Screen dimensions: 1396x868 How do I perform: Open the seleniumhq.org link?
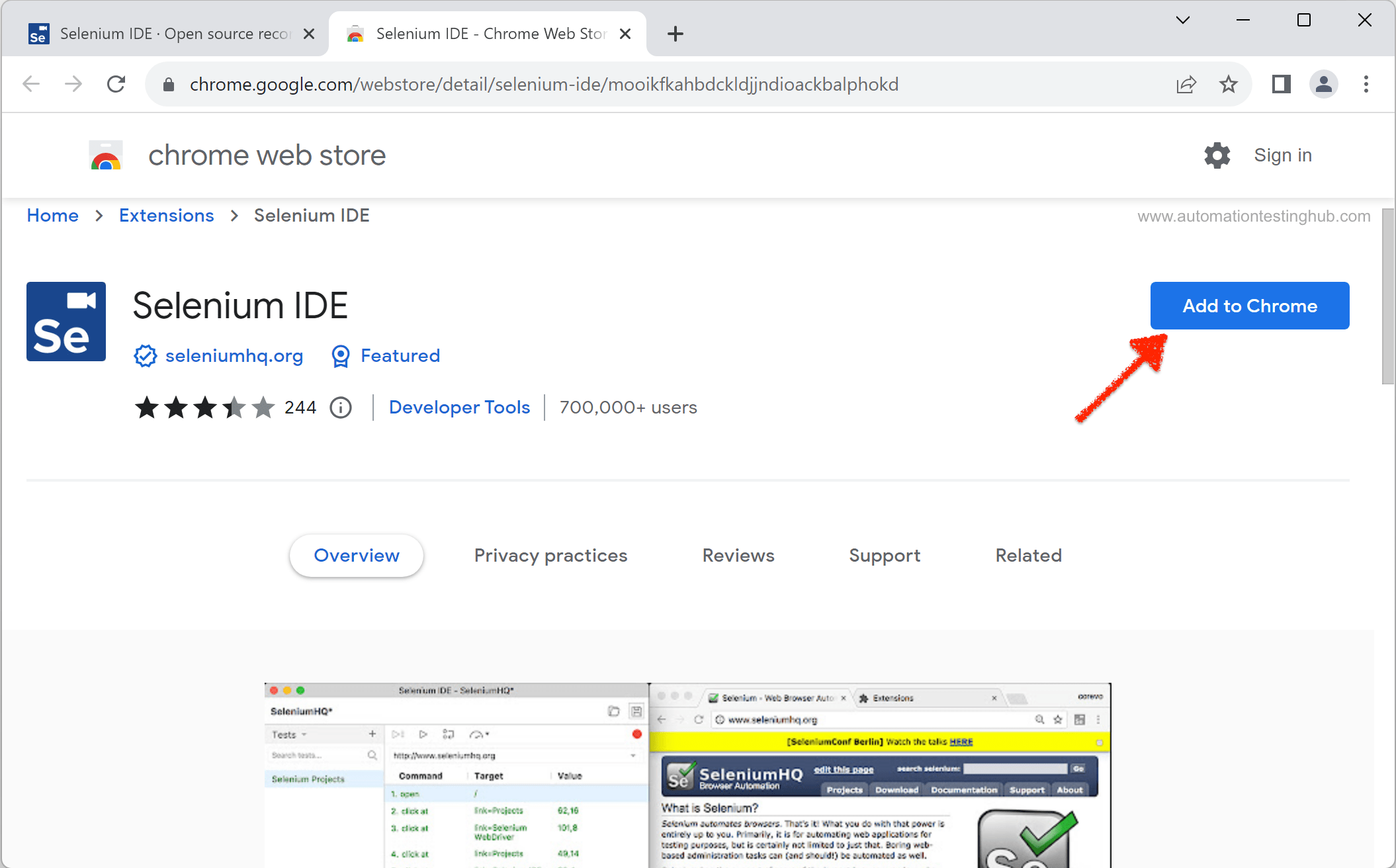coord(234,356)
